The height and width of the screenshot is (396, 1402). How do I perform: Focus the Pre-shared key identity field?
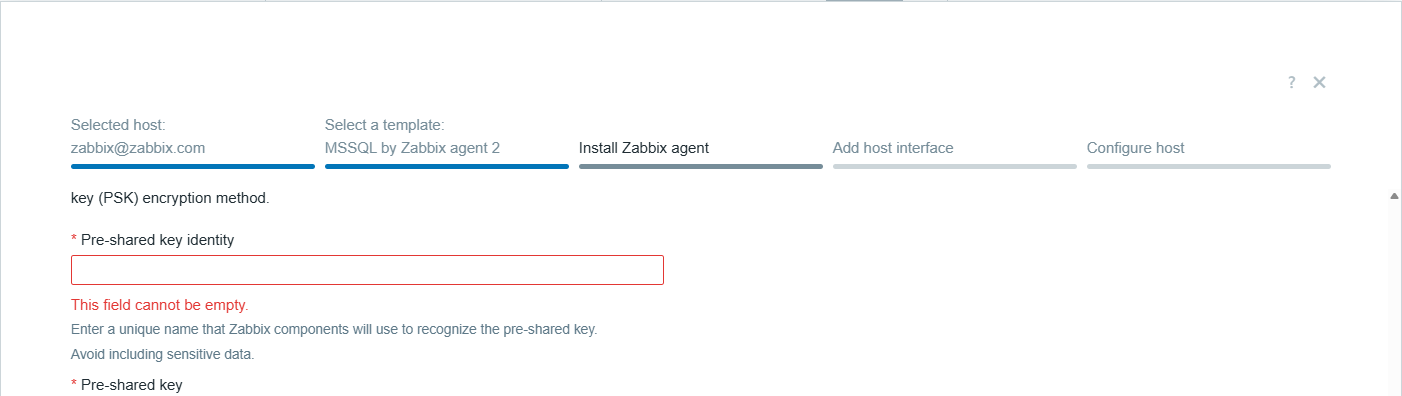coord(367,270)
